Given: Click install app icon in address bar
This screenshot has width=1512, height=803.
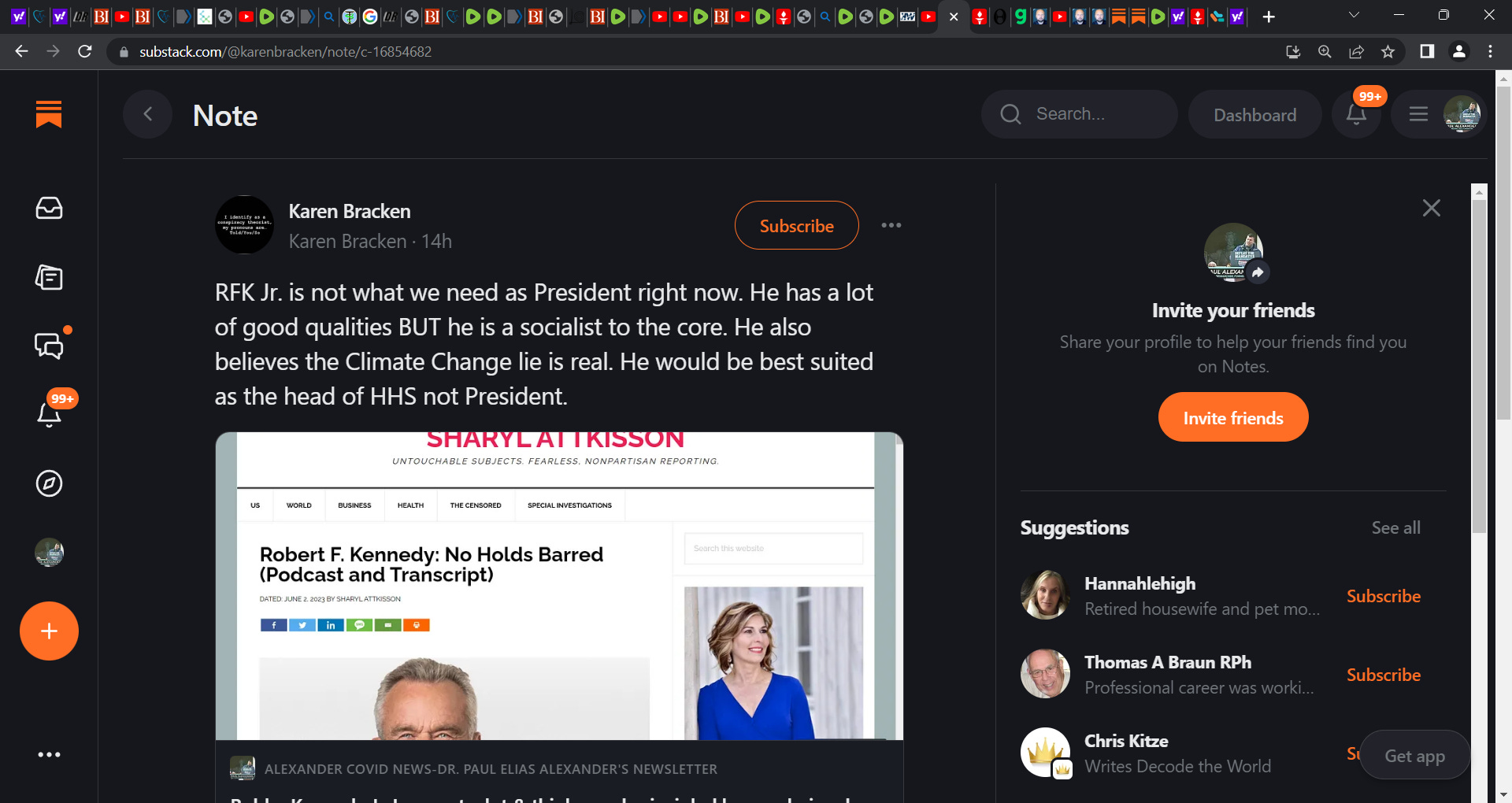Looking at the screenshot, I should point(1293,51).
